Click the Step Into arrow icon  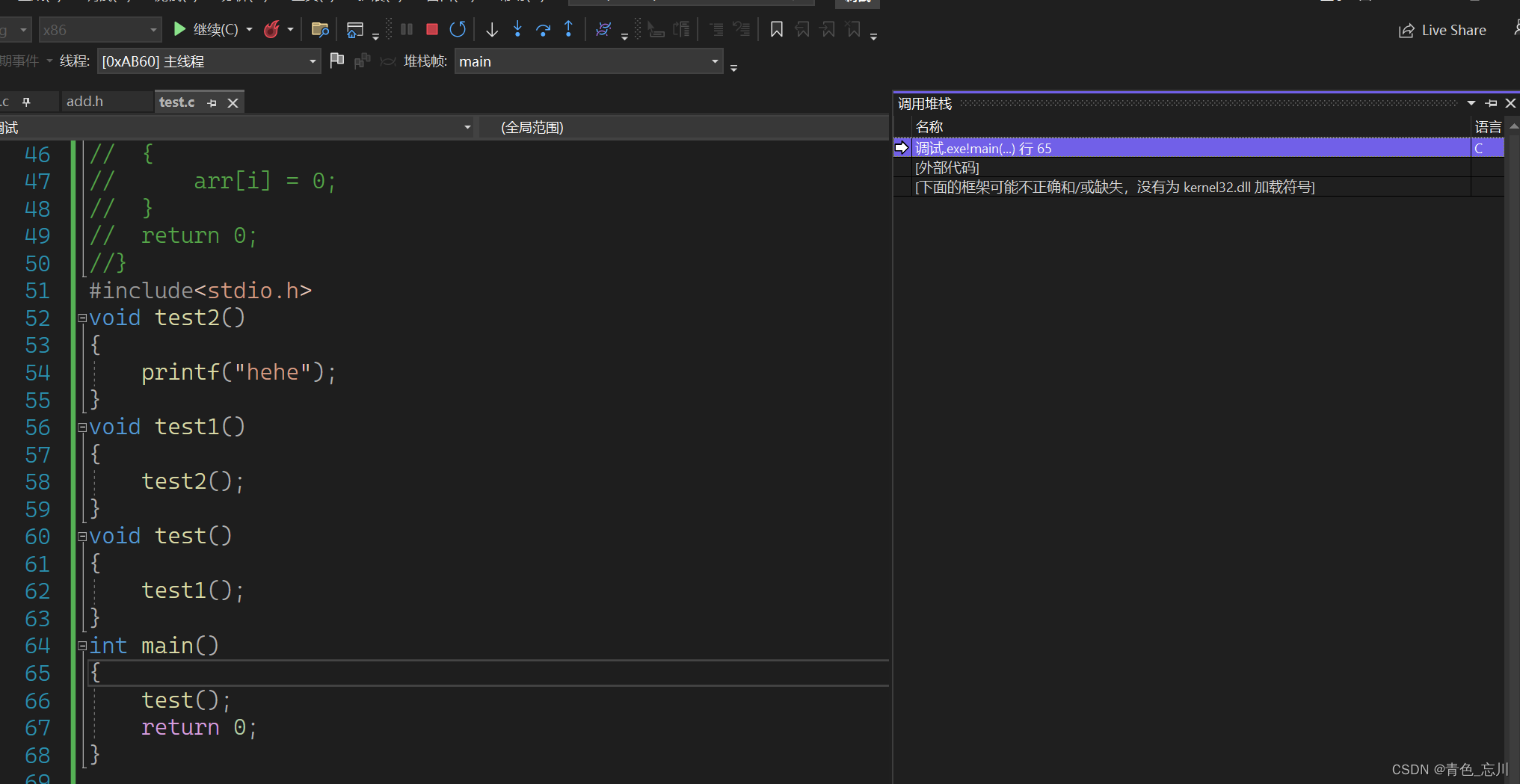(x=517, y=29)
